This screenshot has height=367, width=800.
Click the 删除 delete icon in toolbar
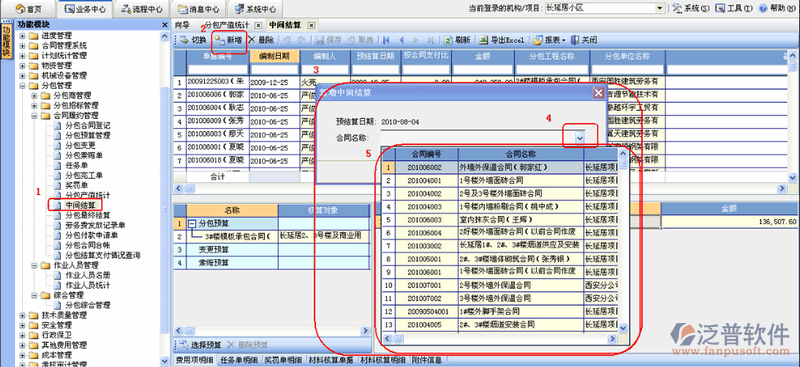252,40
